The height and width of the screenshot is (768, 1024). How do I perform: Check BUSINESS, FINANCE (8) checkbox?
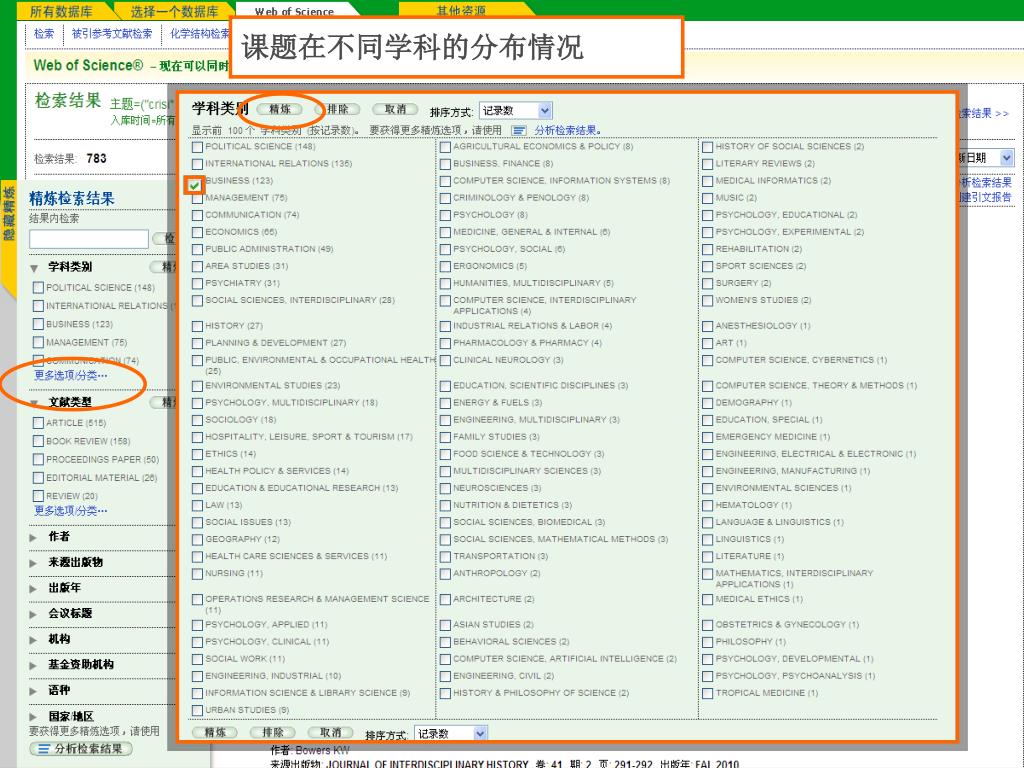pos(445,164)
